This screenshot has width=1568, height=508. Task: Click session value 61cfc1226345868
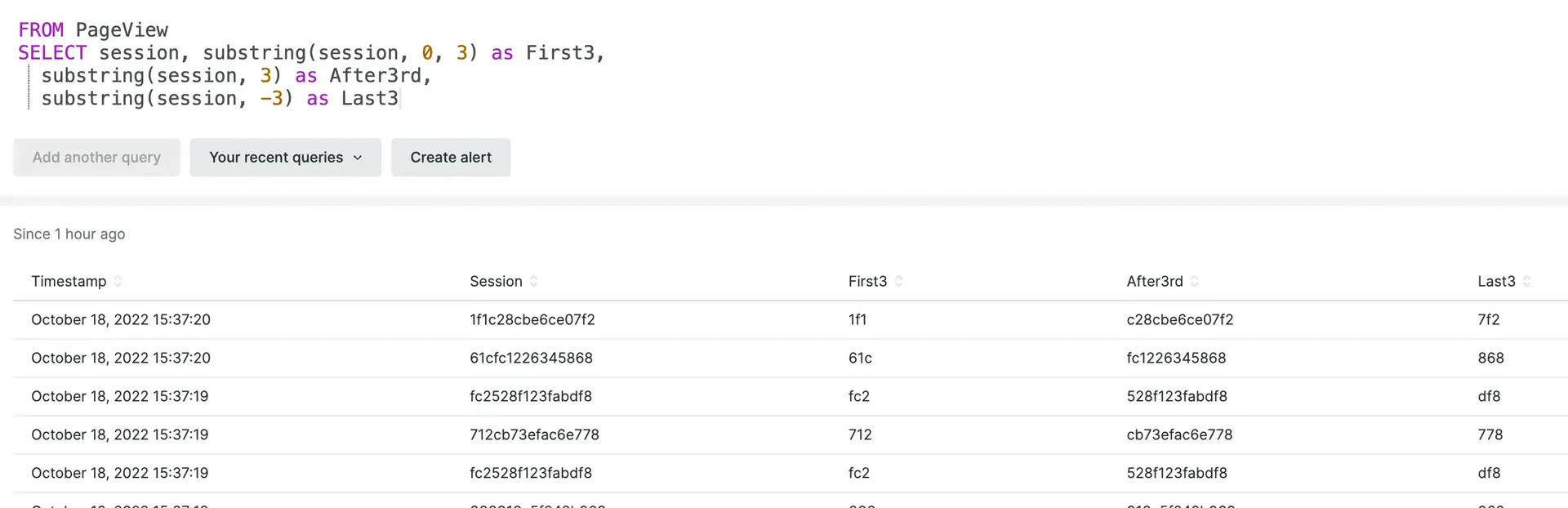tap(531, 358)
